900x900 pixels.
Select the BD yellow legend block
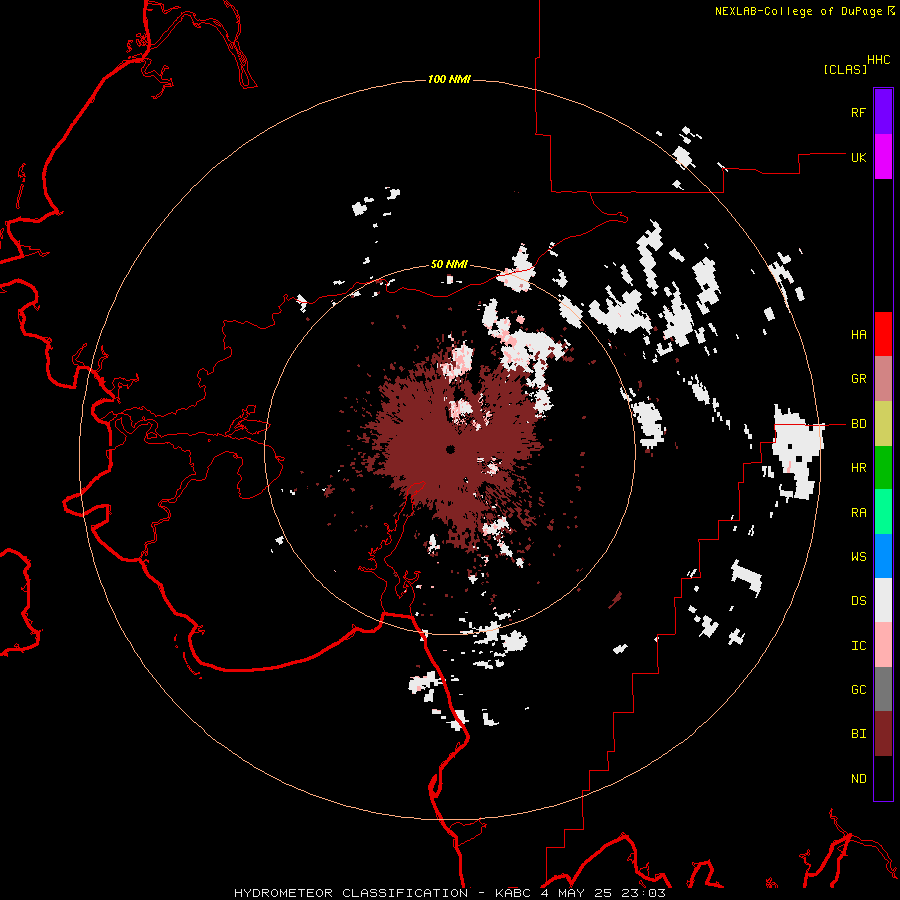[x=883, y=424]
